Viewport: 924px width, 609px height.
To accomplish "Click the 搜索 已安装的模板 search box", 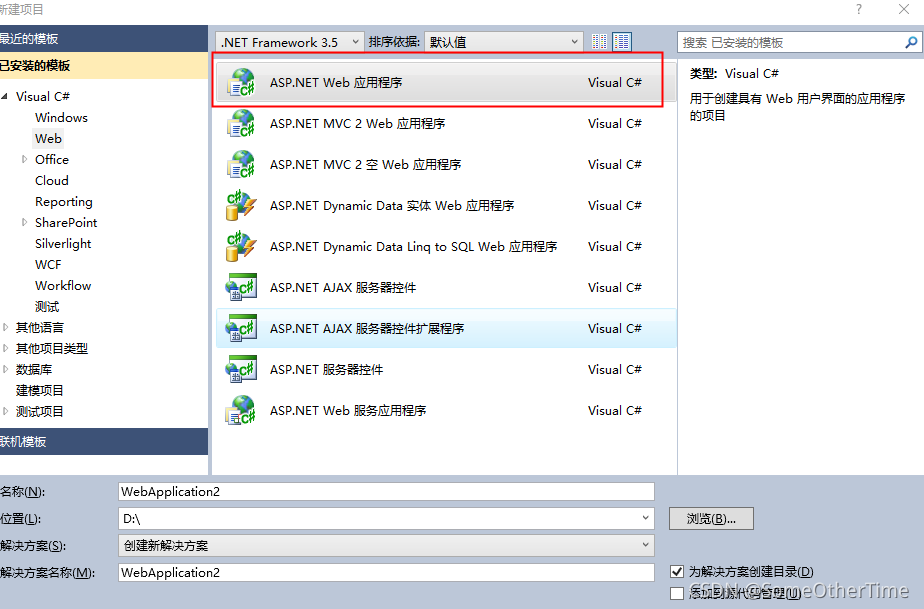I will [x=791, y=42].
